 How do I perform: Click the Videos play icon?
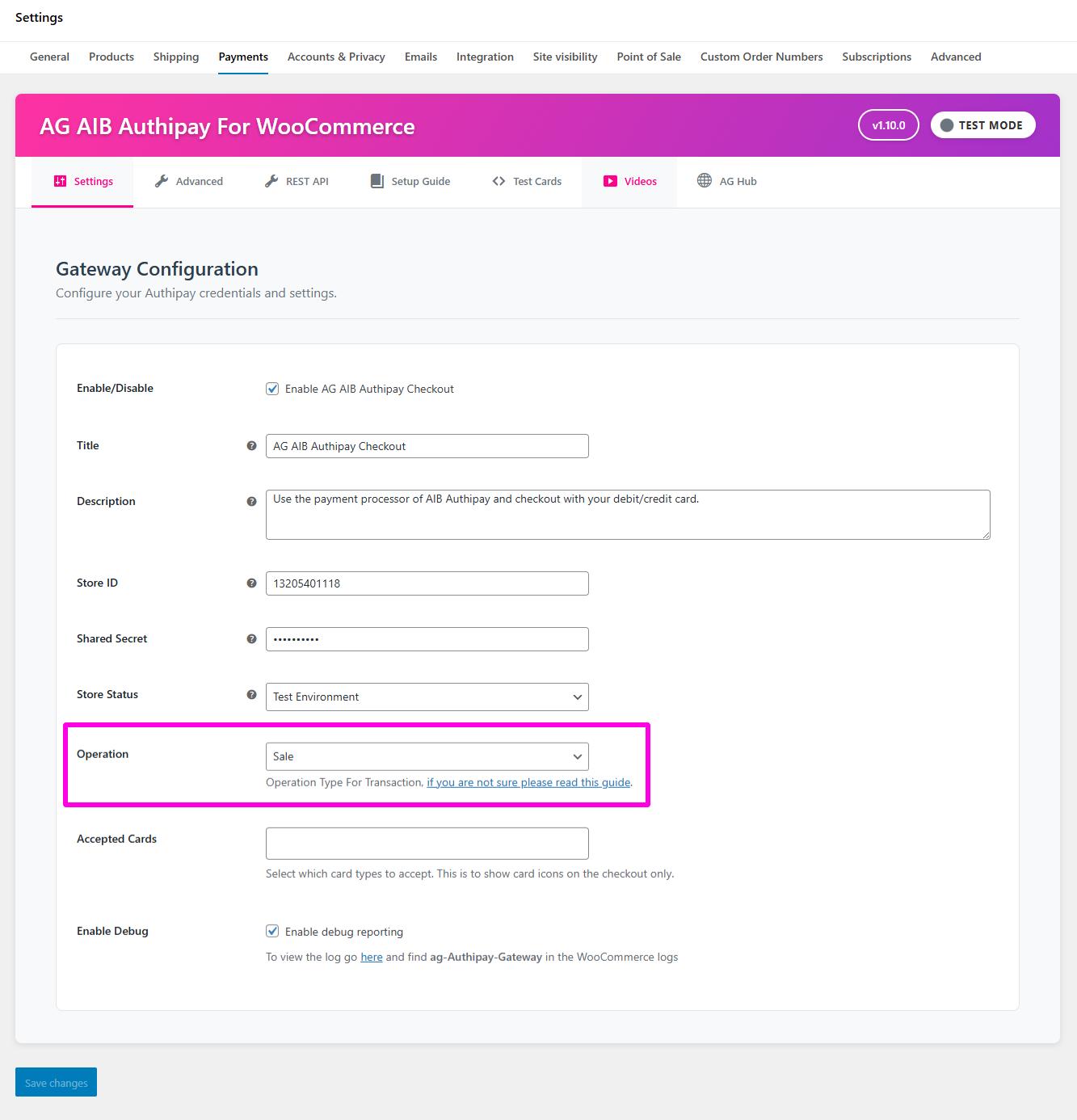coord(610,181)
